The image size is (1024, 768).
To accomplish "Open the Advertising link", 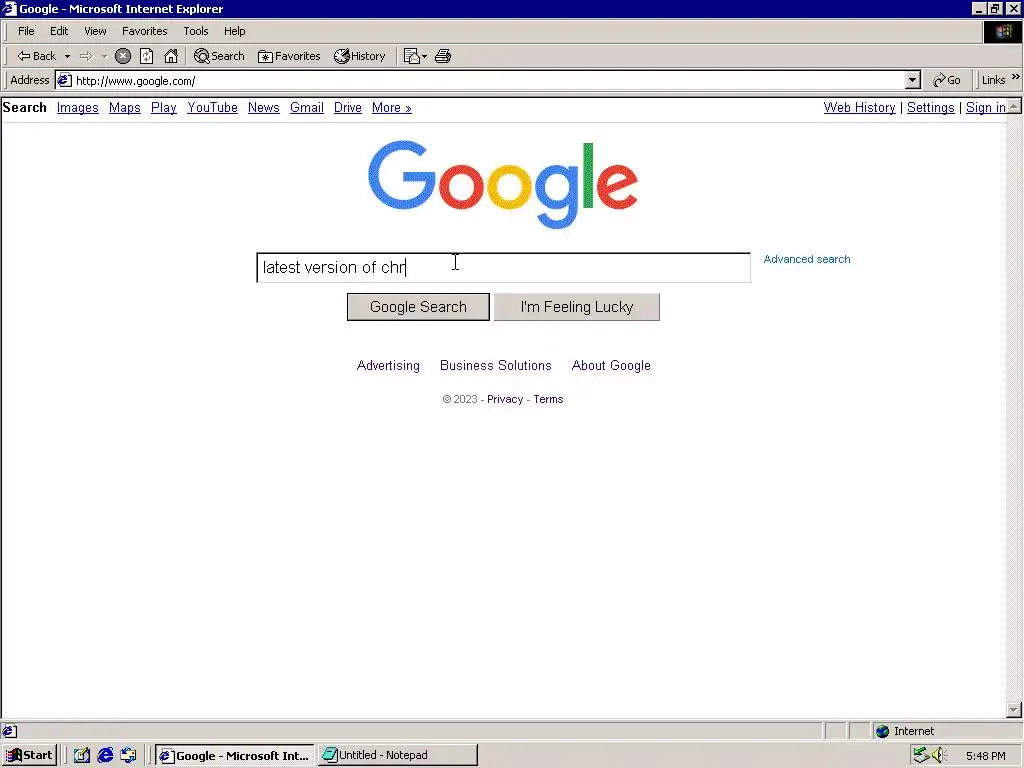I will [388, 366].
